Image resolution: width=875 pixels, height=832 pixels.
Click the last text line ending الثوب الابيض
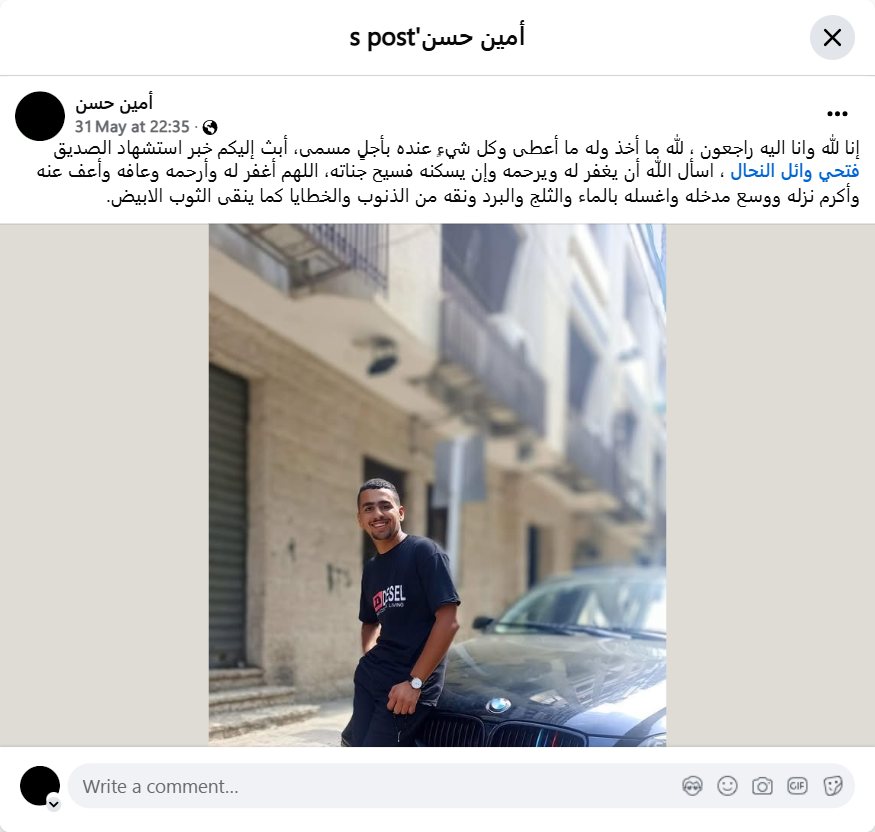[x=483, y=196]
